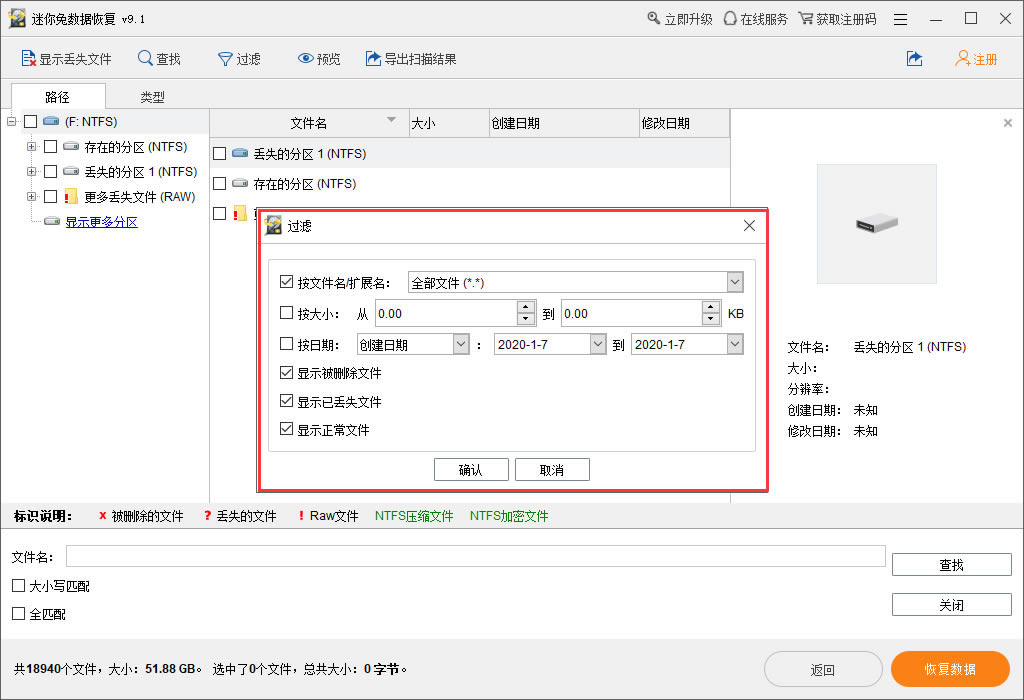1024x700 pixels.
Task: Switch to the 类型 tab
Action: pyautogui.click(x=152, y=97)
